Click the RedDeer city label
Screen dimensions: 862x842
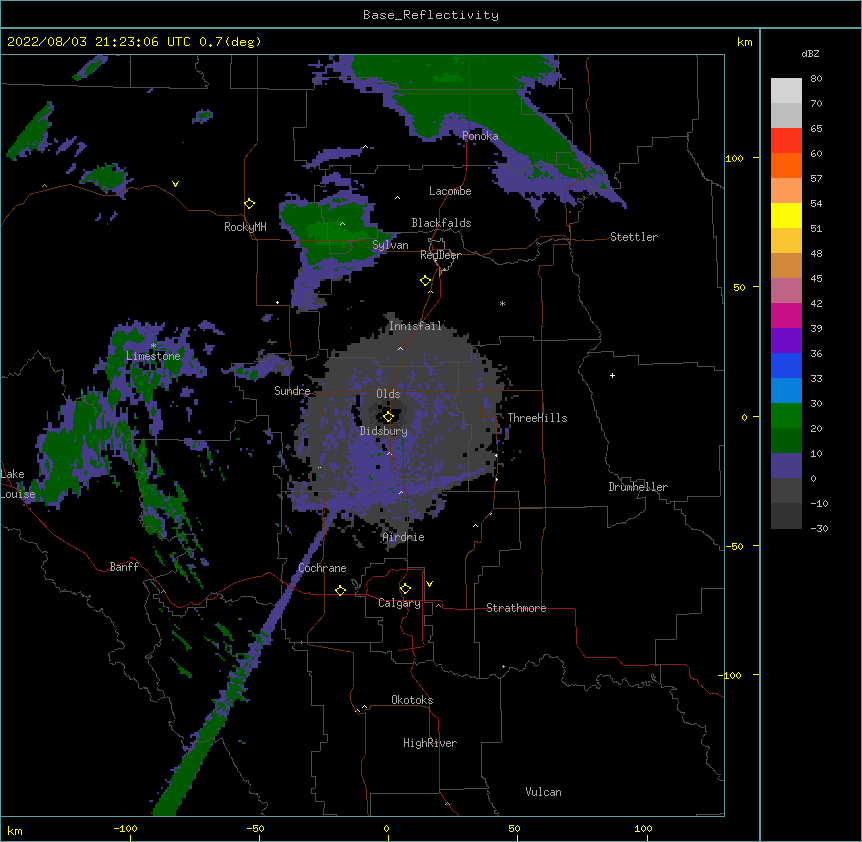(440, 255)
